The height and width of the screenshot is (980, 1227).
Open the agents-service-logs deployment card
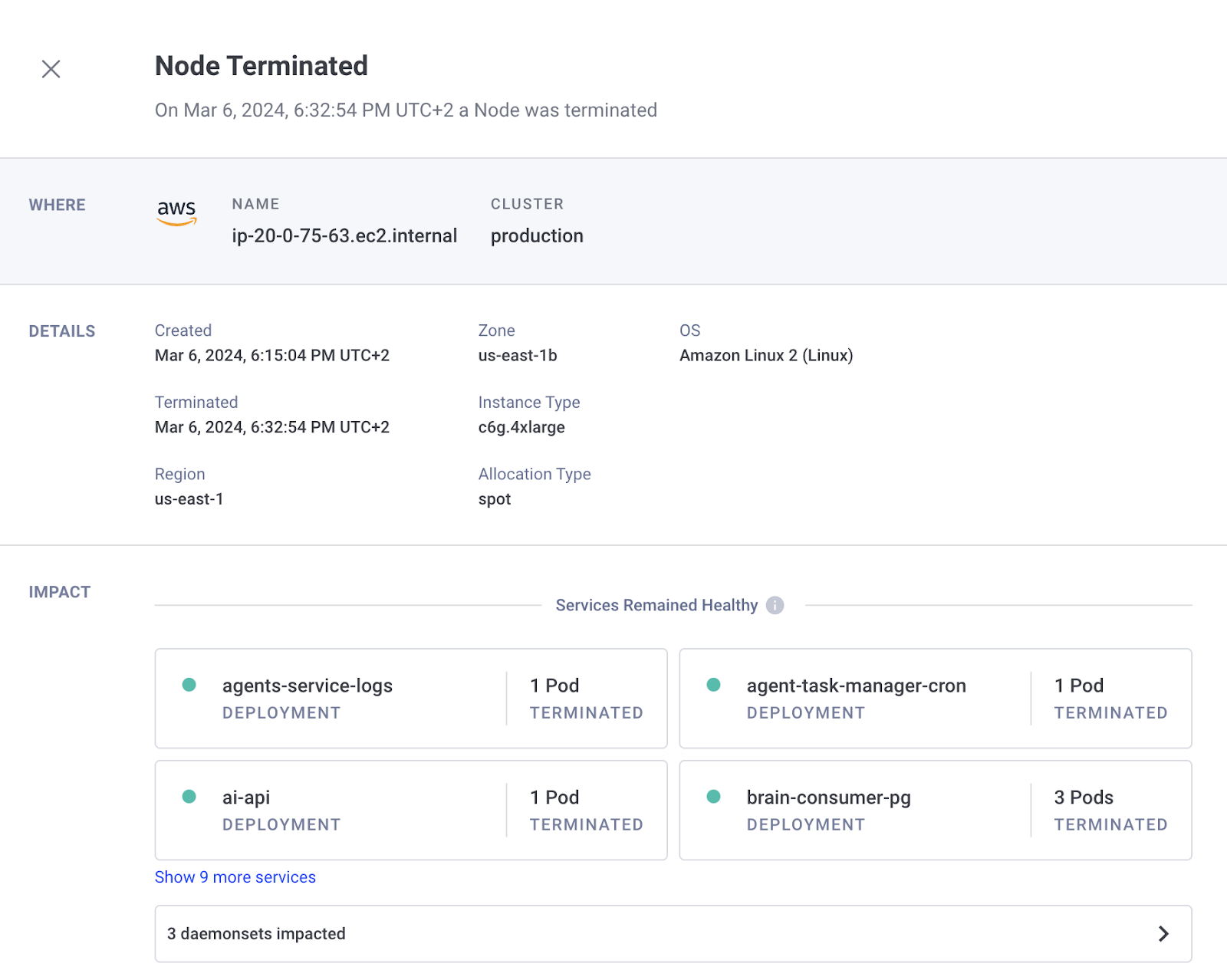[x=345, y=699]
